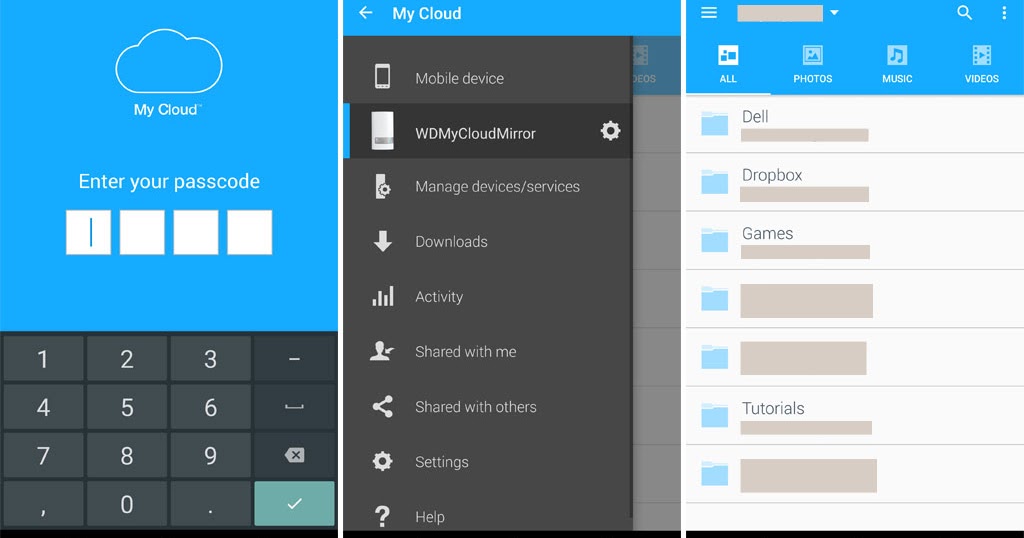1024x538 pixels.
Task: Click the Manage devices/services icon
Action: click(x=383, y=187)
